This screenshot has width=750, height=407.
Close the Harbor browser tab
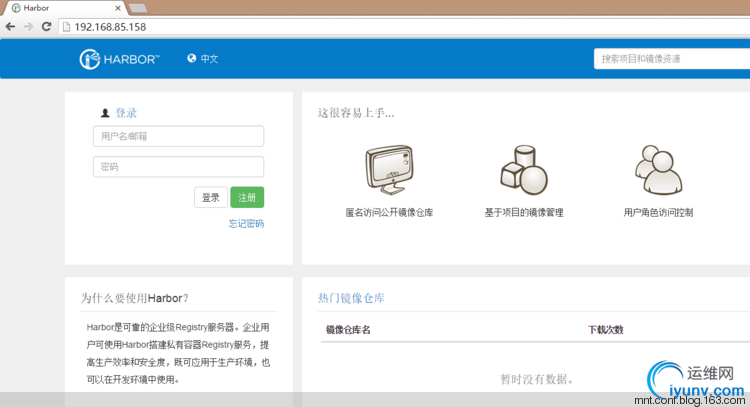tap(118, 8)
